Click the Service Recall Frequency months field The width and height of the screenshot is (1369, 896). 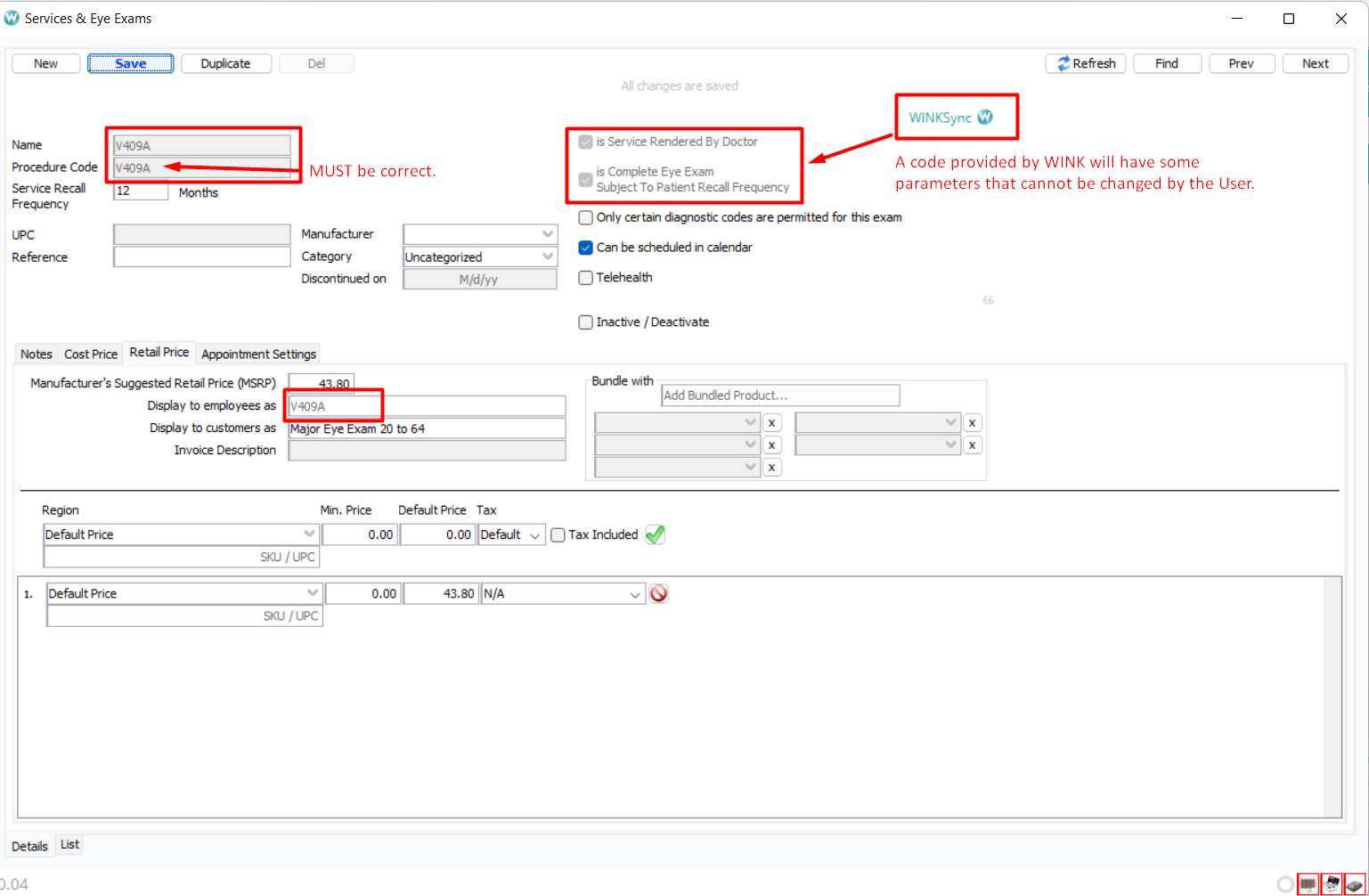pos(141,191)
